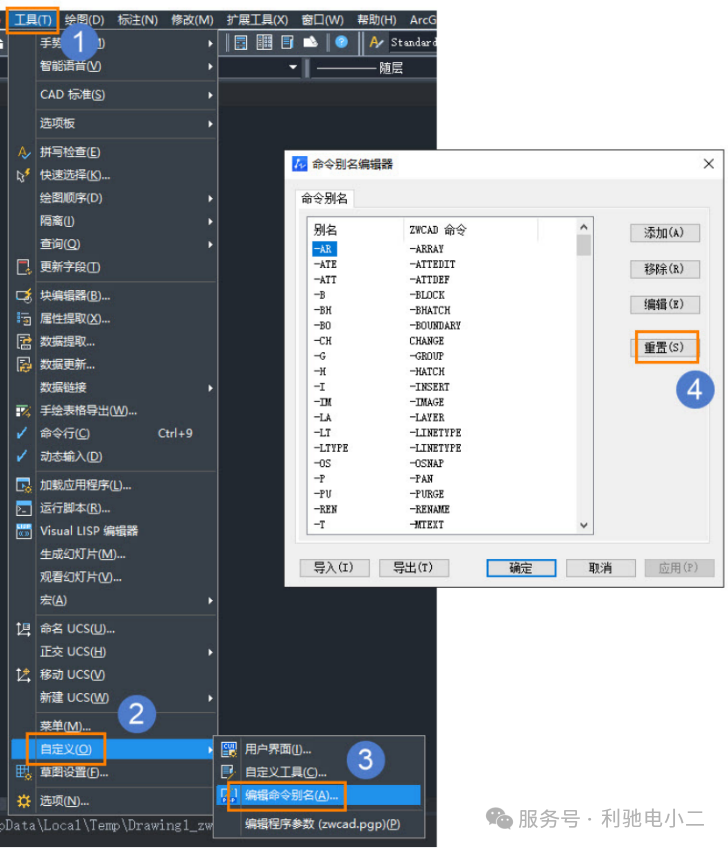
Task: Click the 取消 button
Action: [x=600, y=568]
